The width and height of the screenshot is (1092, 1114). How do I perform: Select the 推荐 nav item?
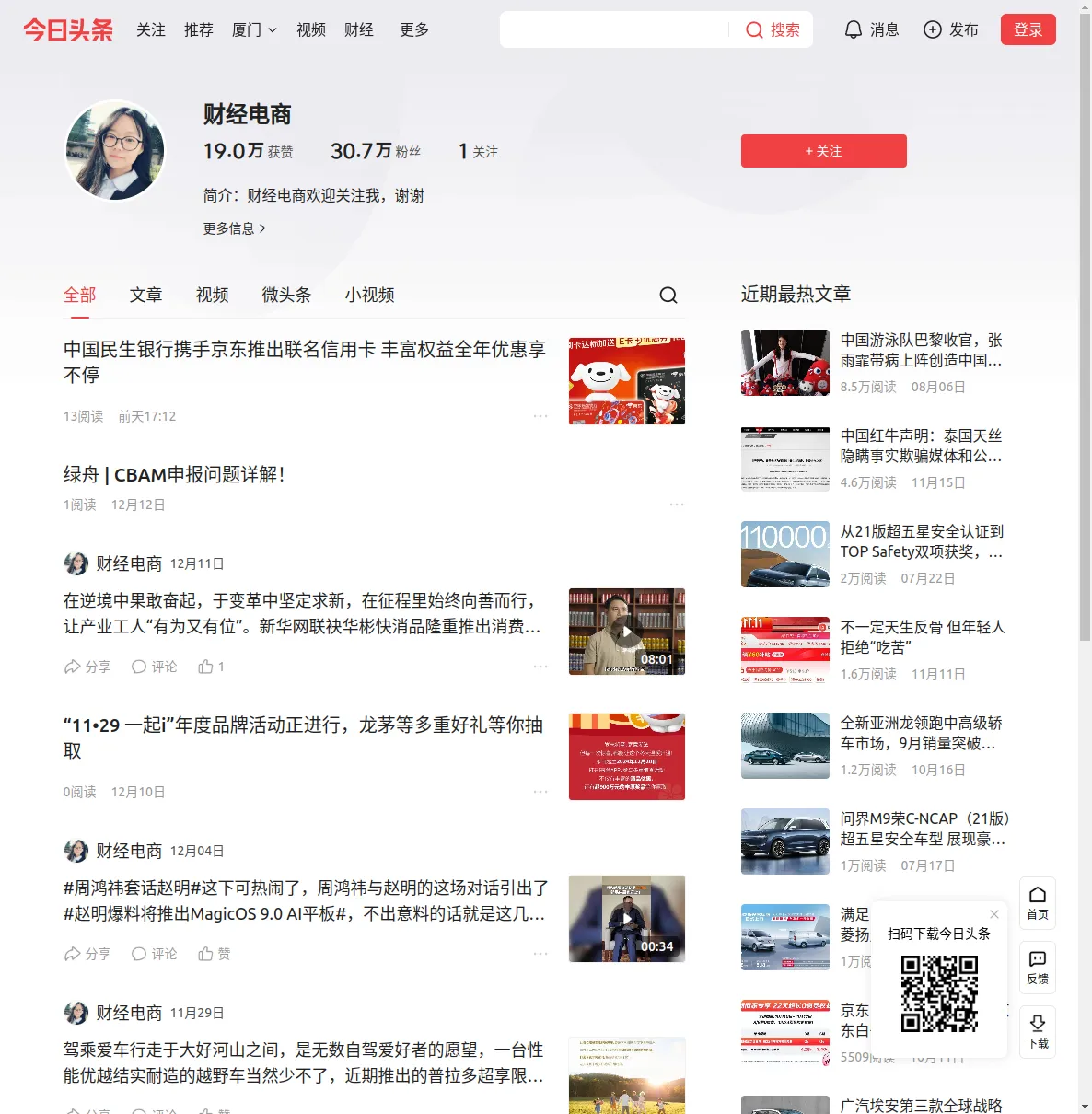click(x=199, y=29)
